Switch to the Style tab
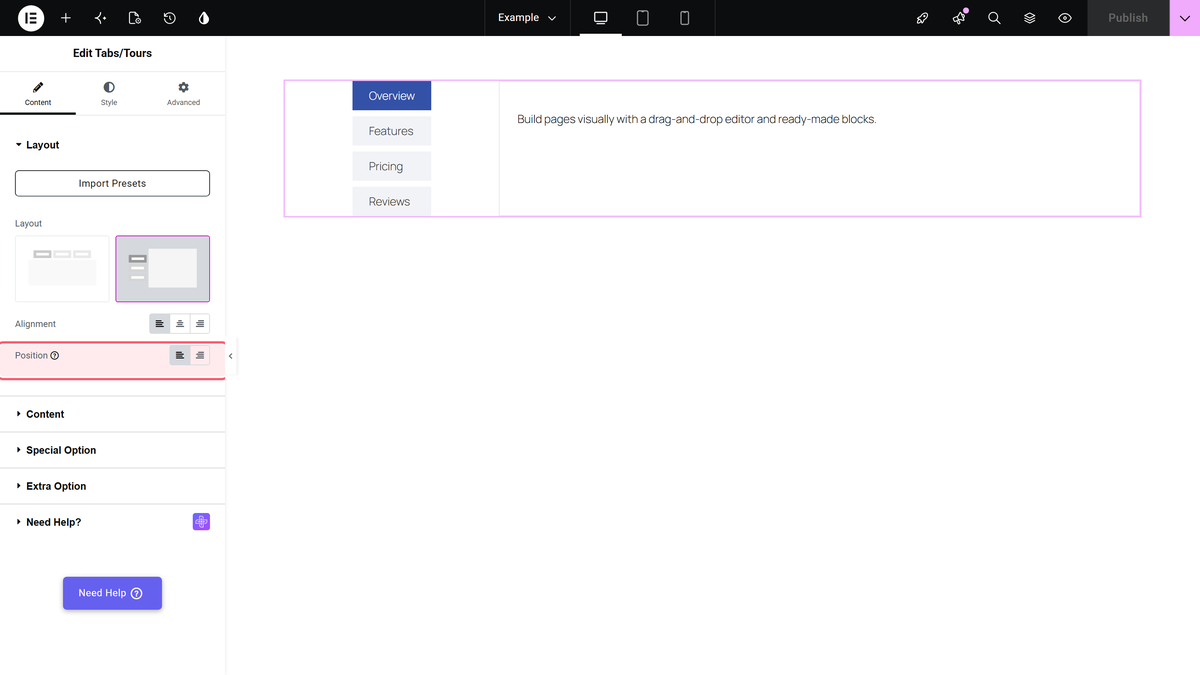Viewport: 1200px width, 675px height. point(109,95)
